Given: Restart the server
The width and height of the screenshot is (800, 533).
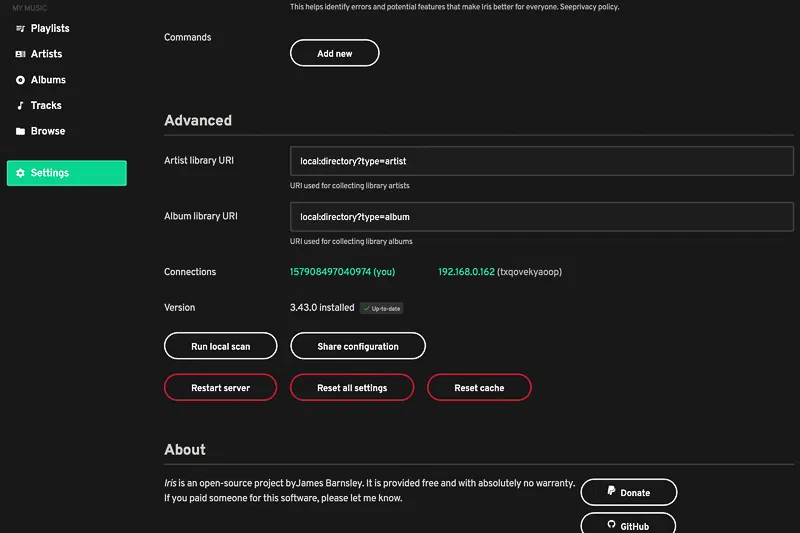Looking at the screenshot, I should coord(220,387).
